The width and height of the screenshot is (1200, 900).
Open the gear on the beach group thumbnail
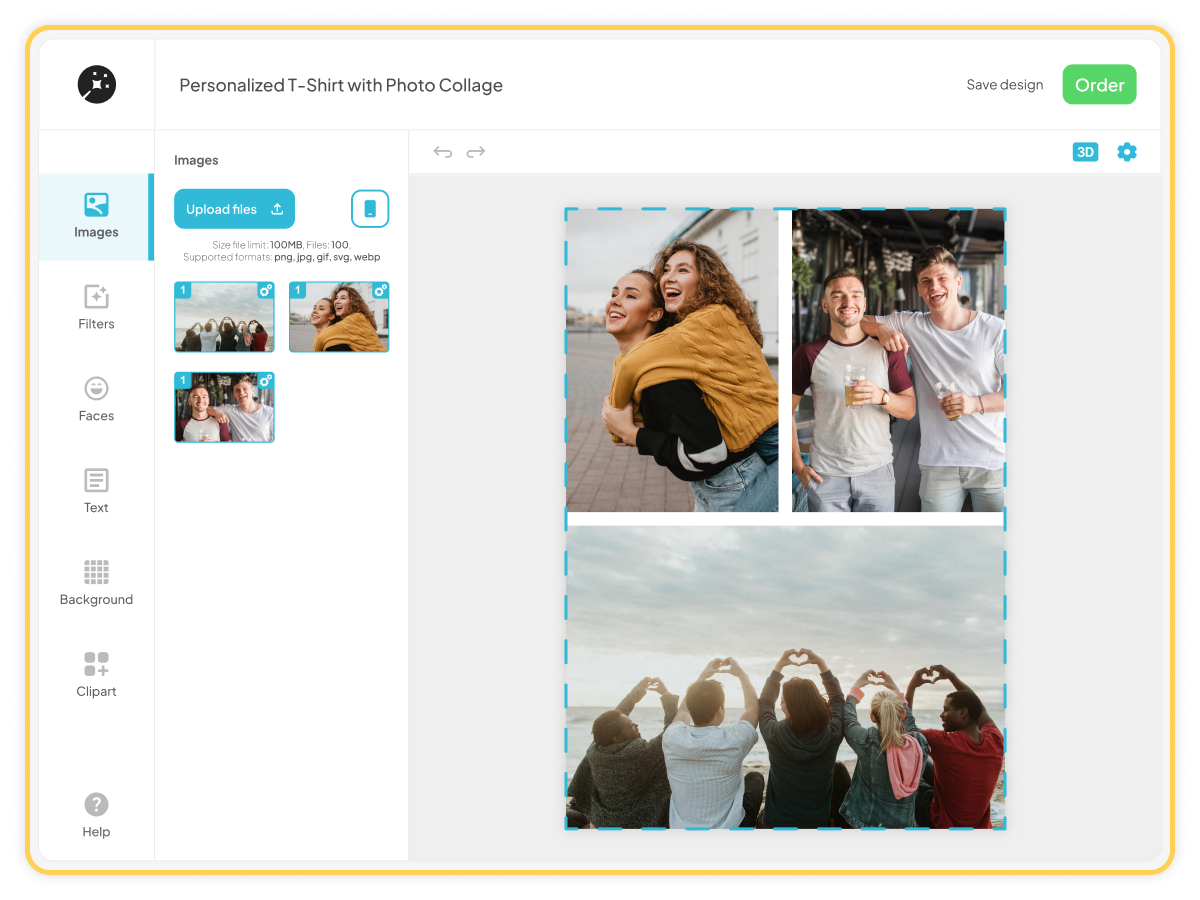[266, 290]
